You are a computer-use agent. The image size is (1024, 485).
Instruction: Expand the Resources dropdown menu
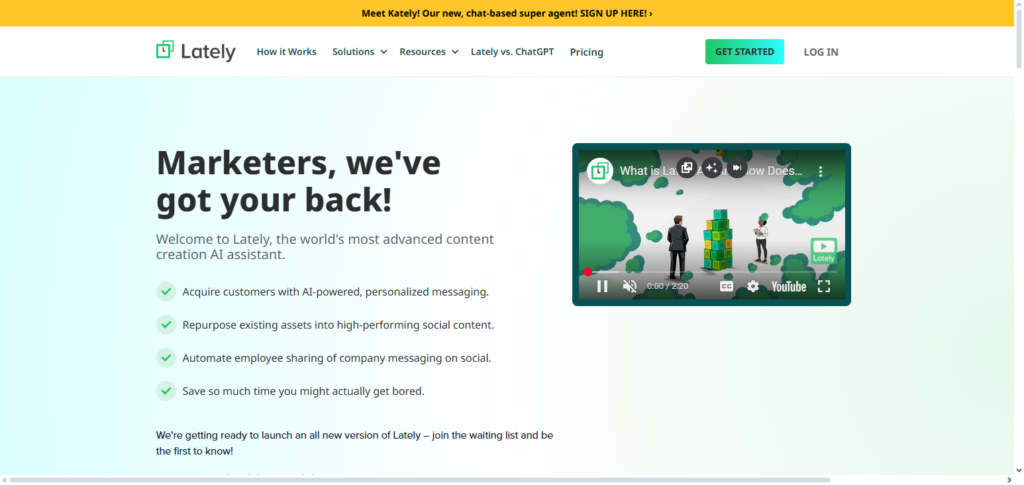click(x=429, y=52)
